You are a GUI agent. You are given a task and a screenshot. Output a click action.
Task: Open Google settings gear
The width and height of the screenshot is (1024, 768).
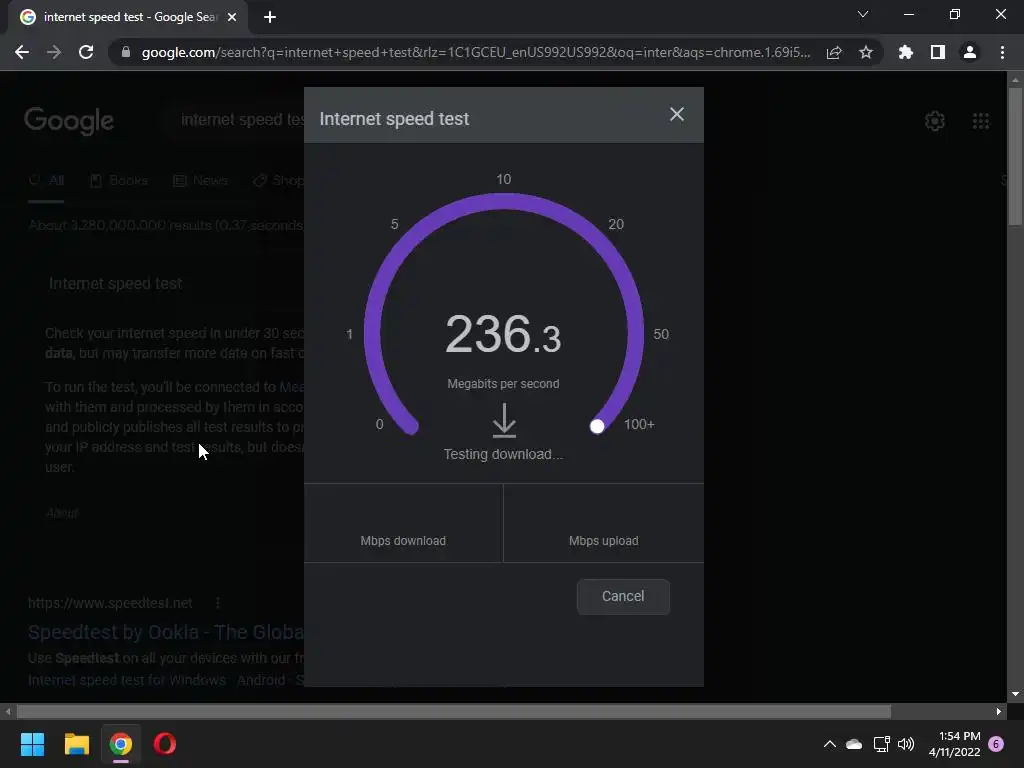pyautogui.click(x=935, y=121)
